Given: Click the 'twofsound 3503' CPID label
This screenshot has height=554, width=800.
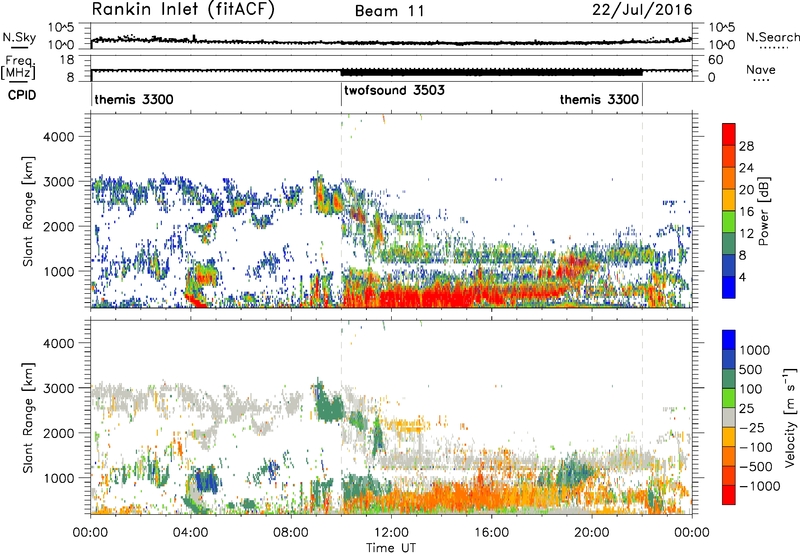Looking at the screenshot, I should [x=394, y=90].
